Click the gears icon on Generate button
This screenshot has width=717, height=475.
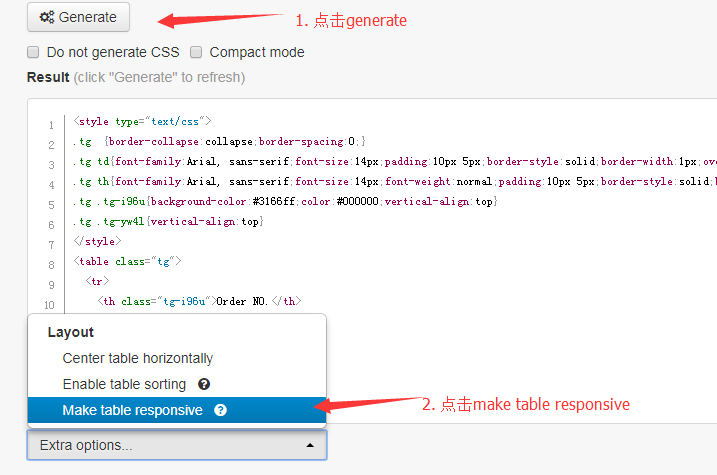(47, 17)
